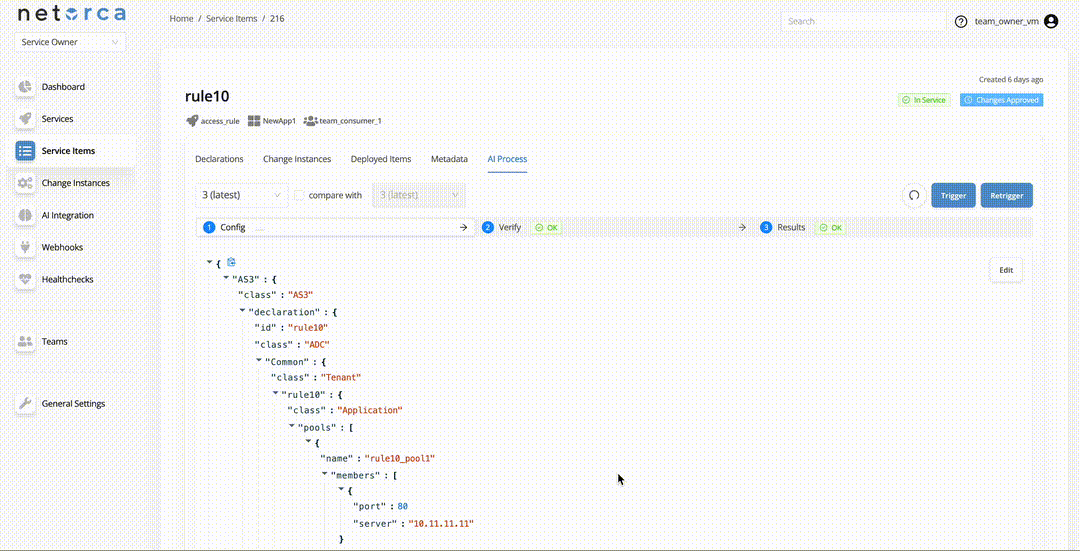Click the Trigger button
This screenshot has height=551, width=1080.
(x=953, y=196)
